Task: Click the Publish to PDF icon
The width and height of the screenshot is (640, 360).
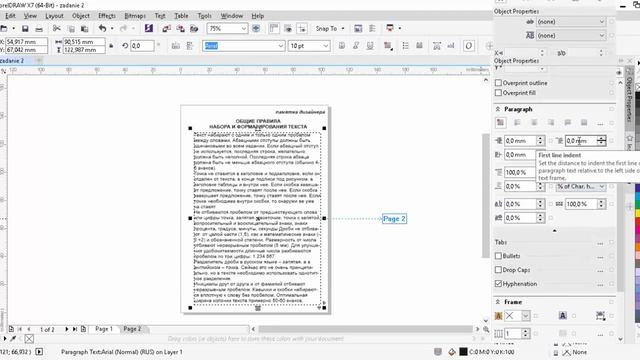Action: [x=194, y=29]
